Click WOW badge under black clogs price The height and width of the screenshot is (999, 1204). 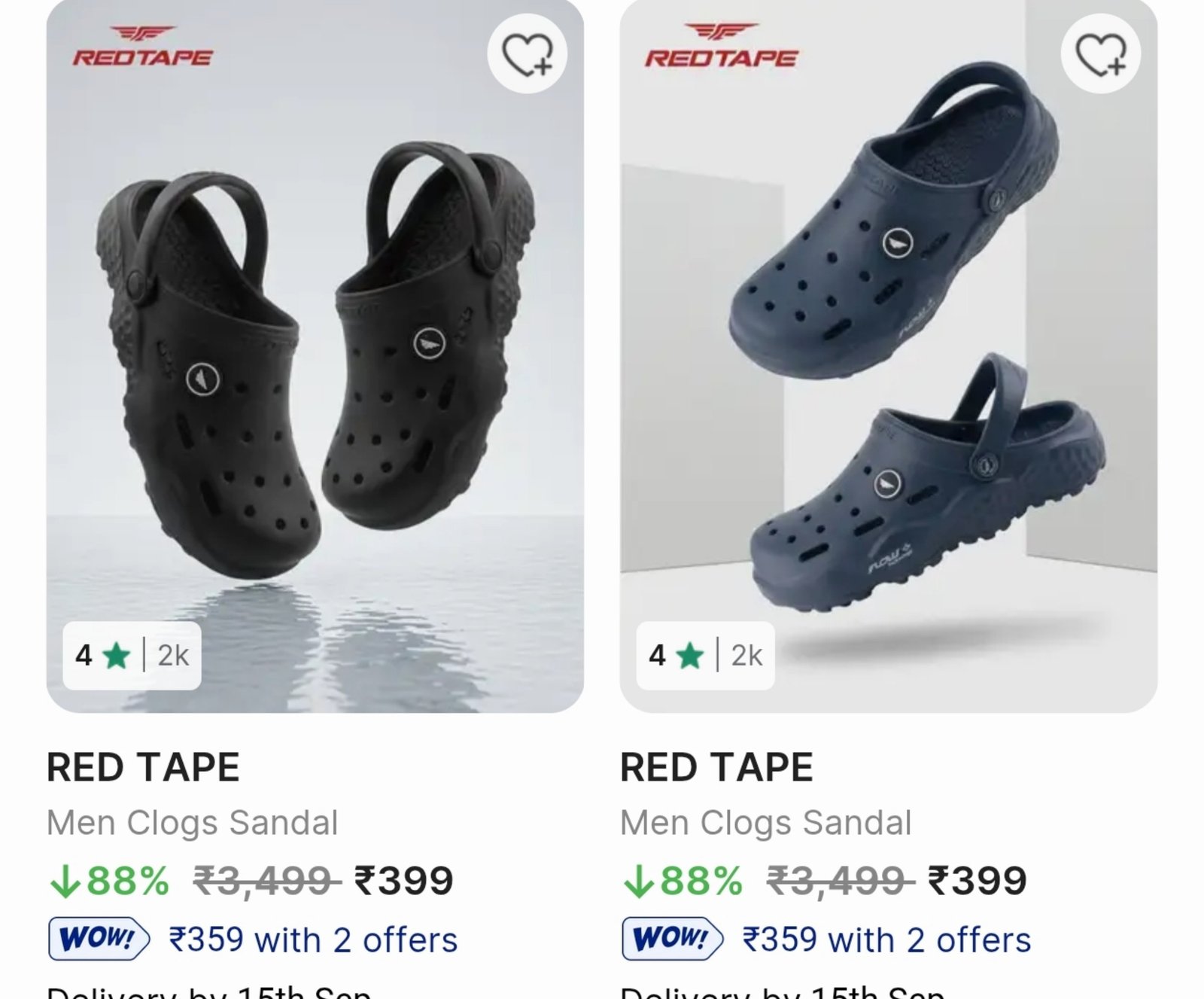pos(99,939)
